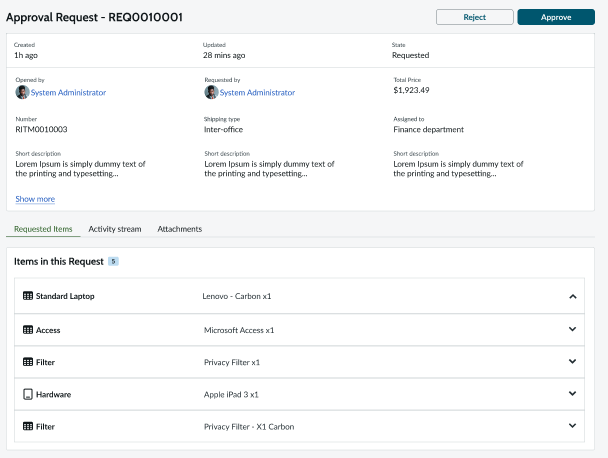Viewport: 608px width, 458px height.
Task: Click the Hardware item label
Action: [54, 395]
